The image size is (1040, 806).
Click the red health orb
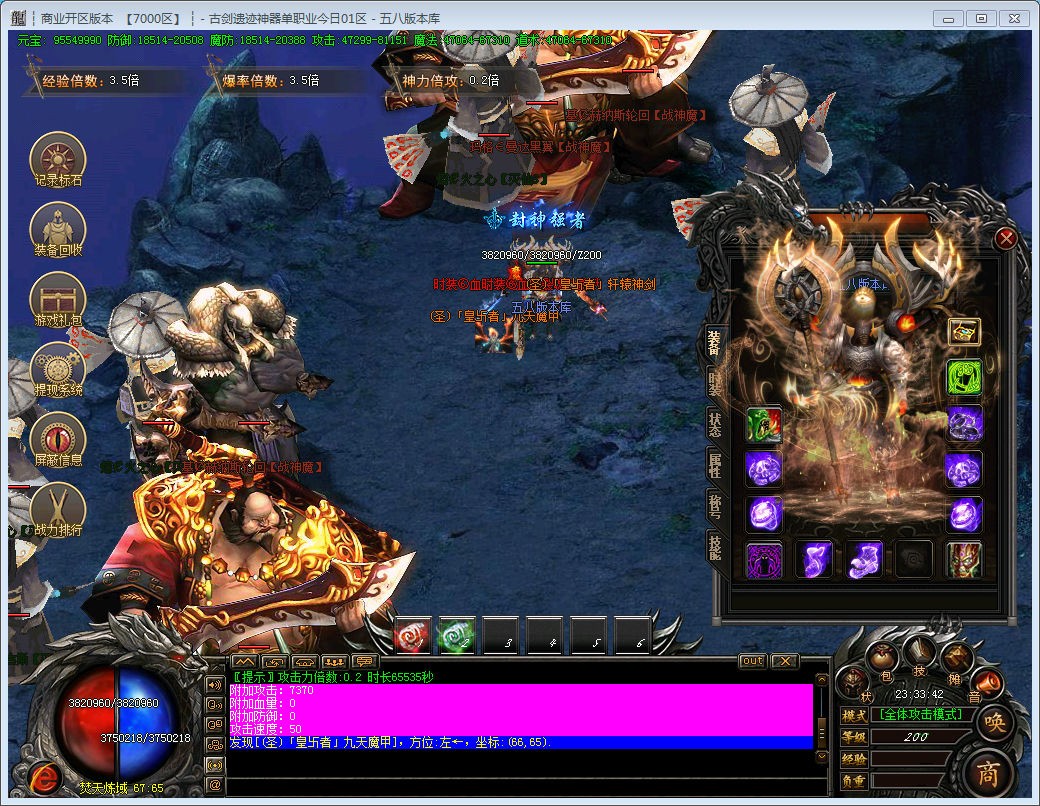pos(87,725)
